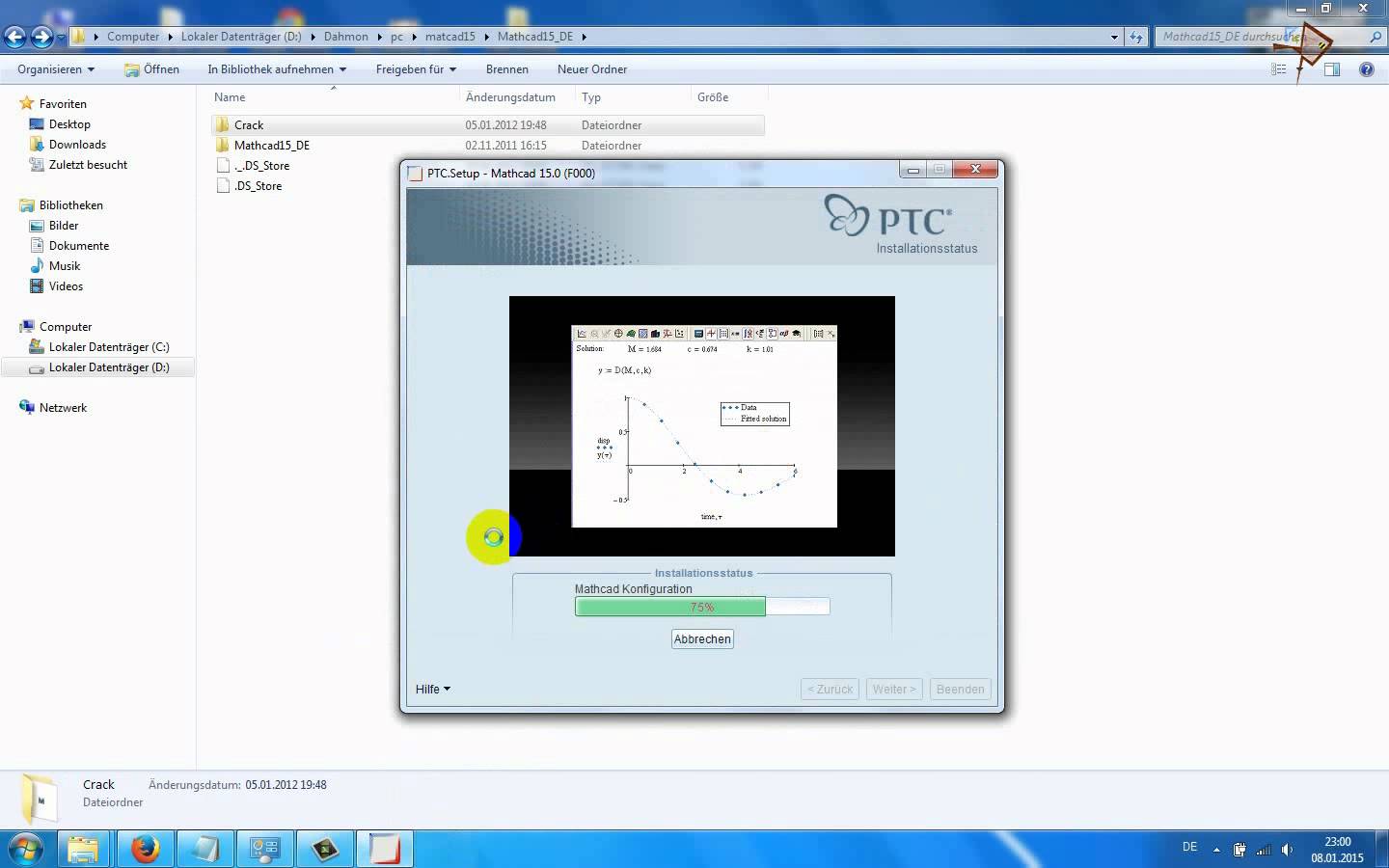Click the greyed Beenden button

pyautogui.click(x=960, y=689)
